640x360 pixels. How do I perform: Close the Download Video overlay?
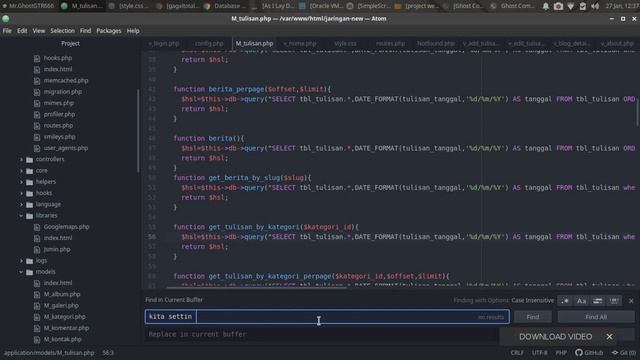pyautogui.click(x=609, y=337)
